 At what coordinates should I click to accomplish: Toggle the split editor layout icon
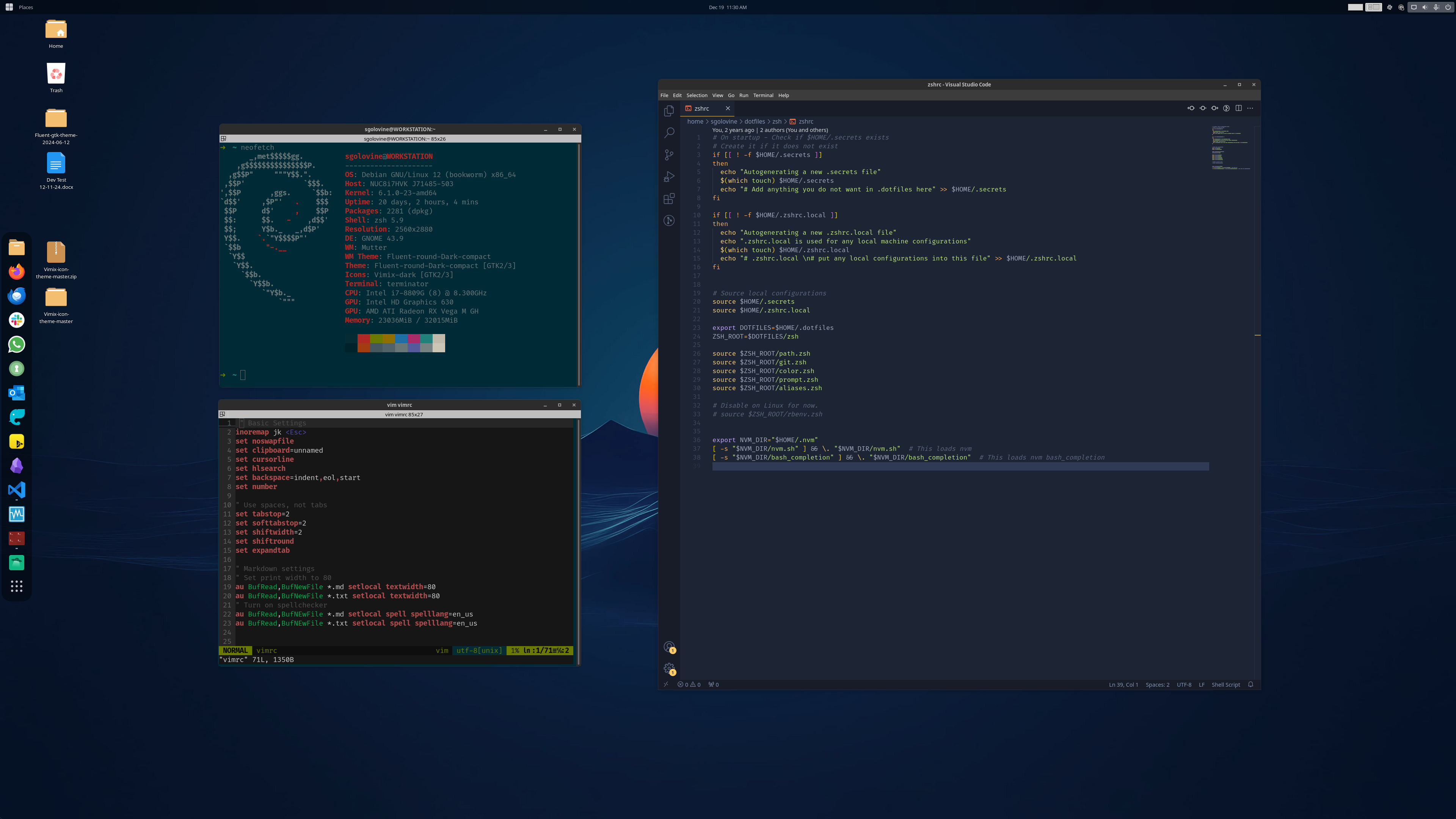tap(1238, 108)
